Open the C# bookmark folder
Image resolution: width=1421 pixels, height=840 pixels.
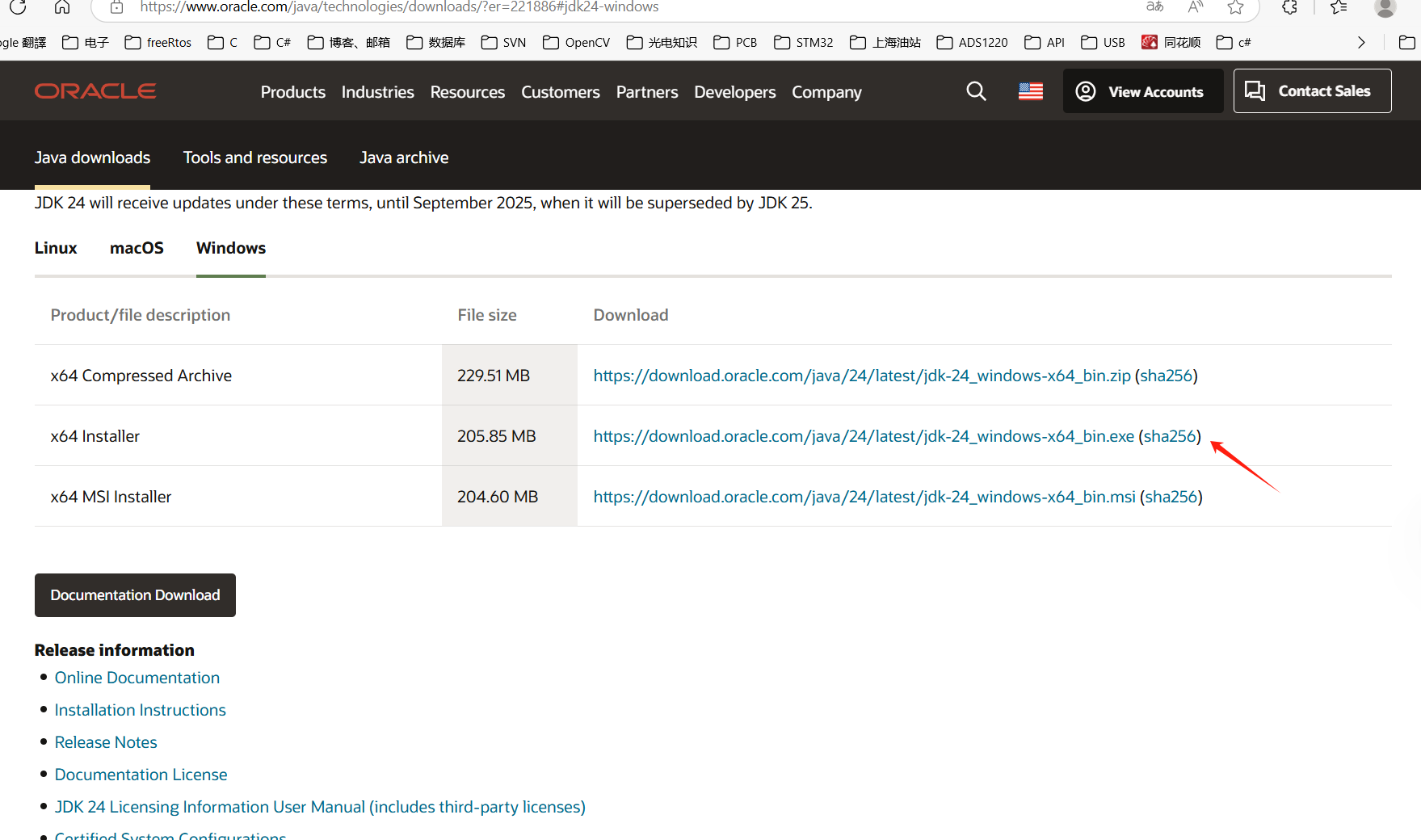[x=272, y=42]
